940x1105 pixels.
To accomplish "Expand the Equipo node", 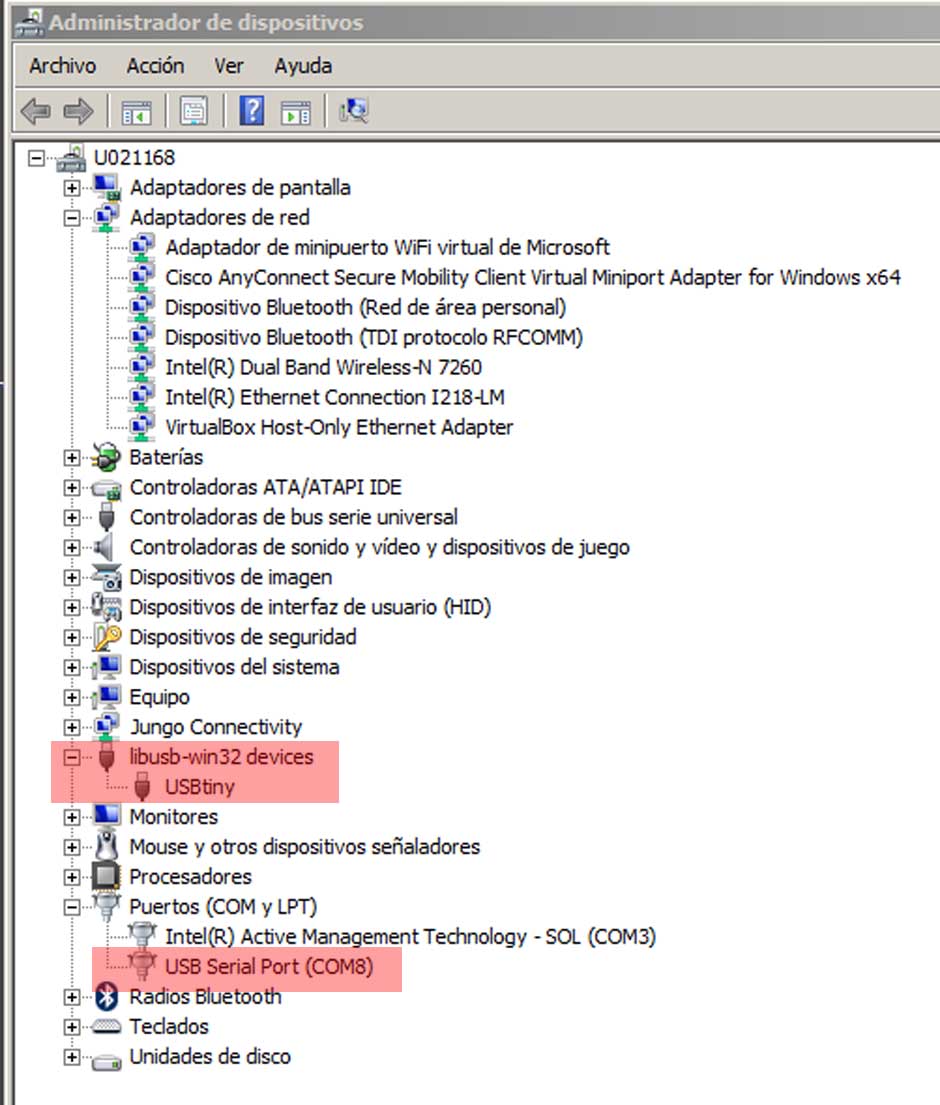I will [x=71, y=698].
